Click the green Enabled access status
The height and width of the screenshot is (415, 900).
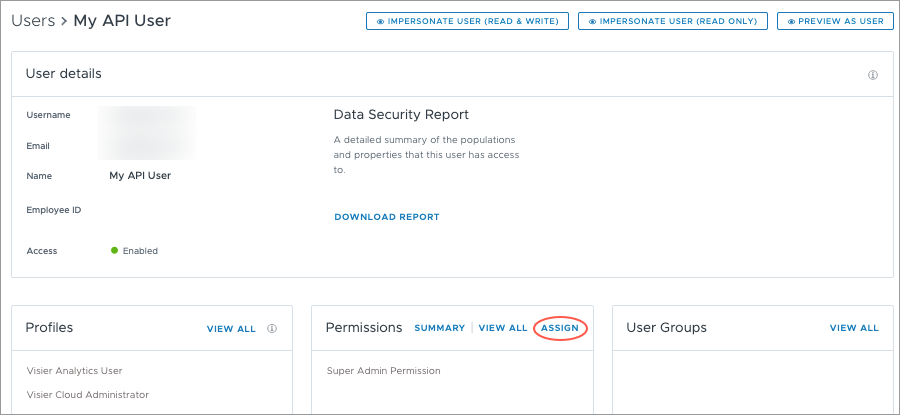click(x=135, y=251)
